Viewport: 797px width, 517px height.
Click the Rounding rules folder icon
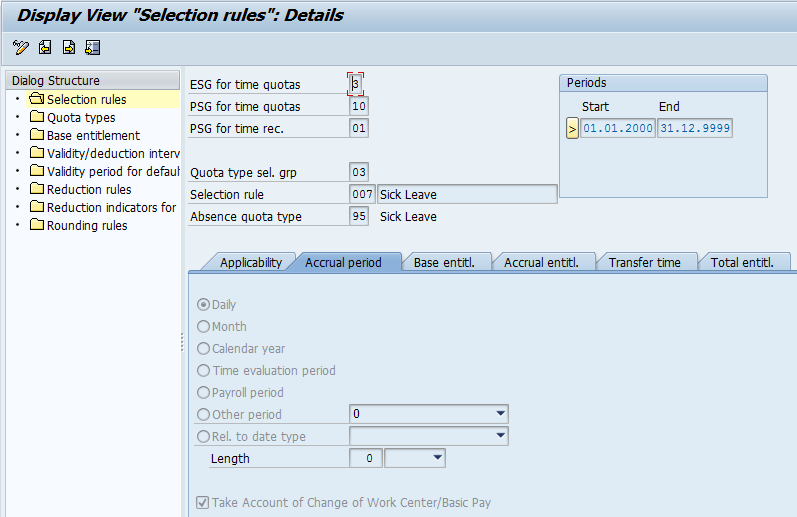coord(37,226)
